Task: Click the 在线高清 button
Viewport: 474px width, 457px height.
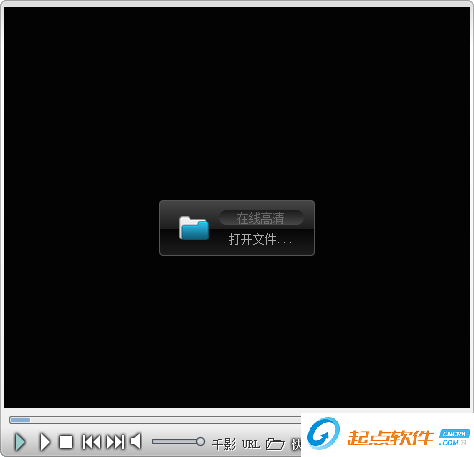Action: coord(261,218)
